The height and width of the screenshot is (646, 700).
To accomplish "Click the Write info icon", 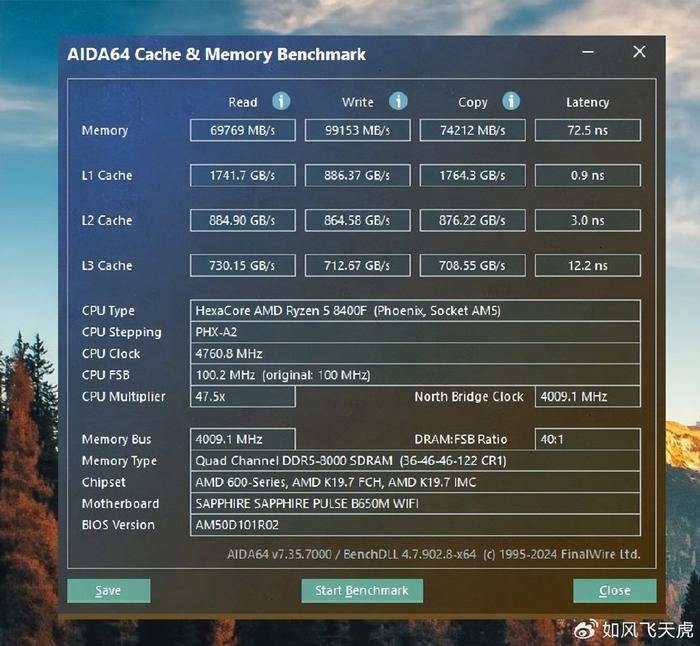I will 398,101.
